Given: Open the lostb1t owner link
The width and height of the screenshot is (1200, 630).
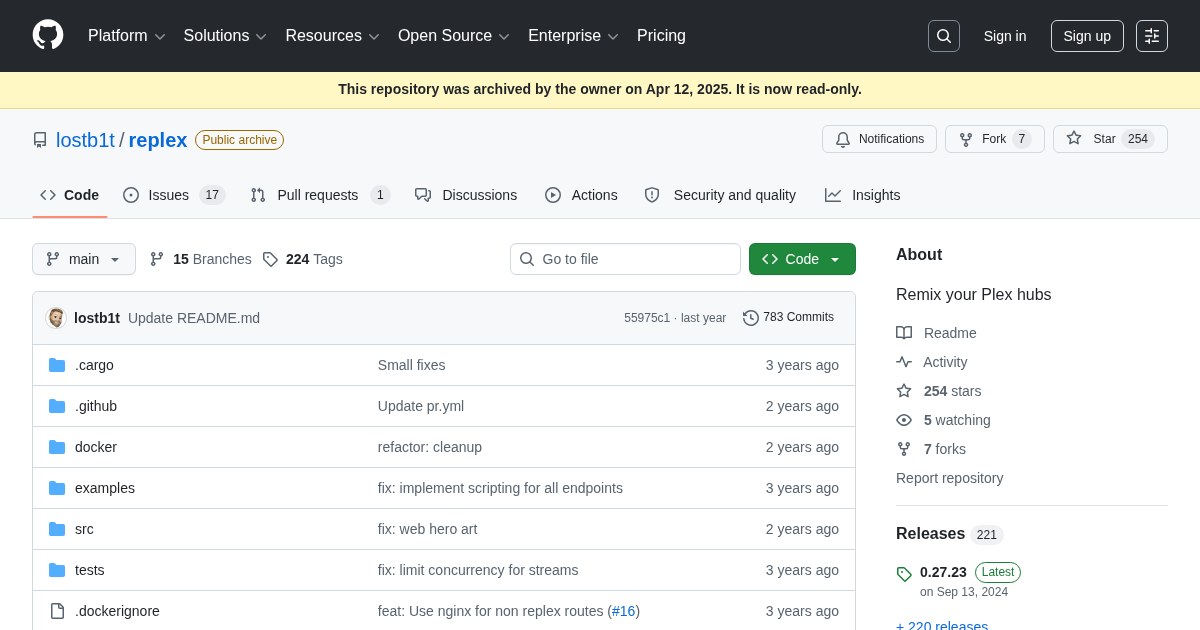Looking at the screenshot, I should 85,140.
